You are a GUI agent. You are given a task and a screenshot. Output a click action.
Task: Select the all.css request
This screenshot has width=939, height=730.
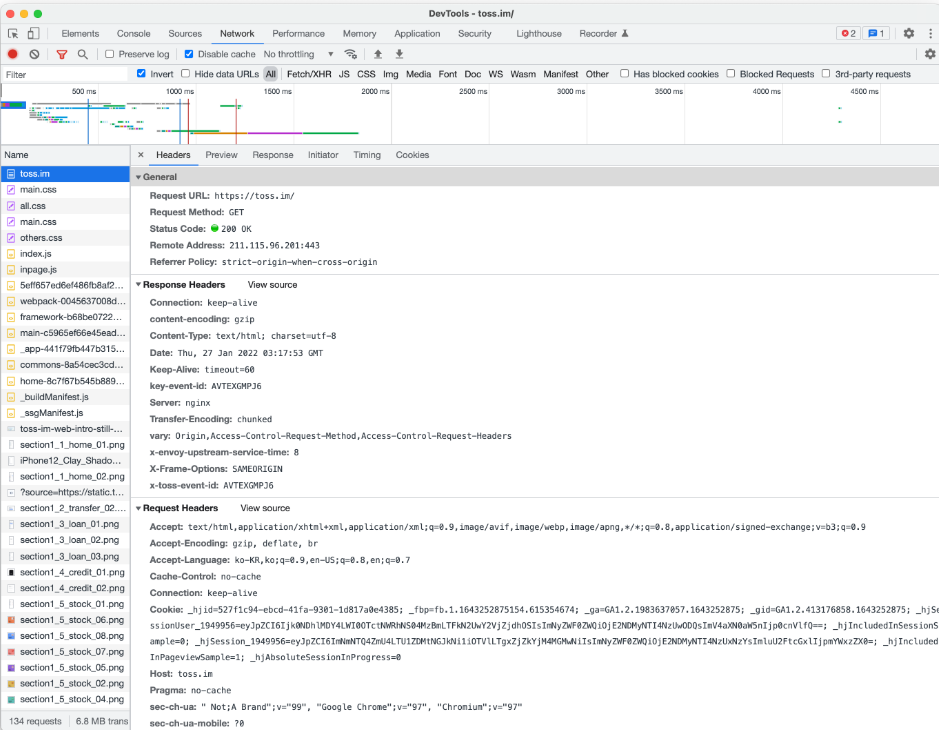tap(65, 205)
